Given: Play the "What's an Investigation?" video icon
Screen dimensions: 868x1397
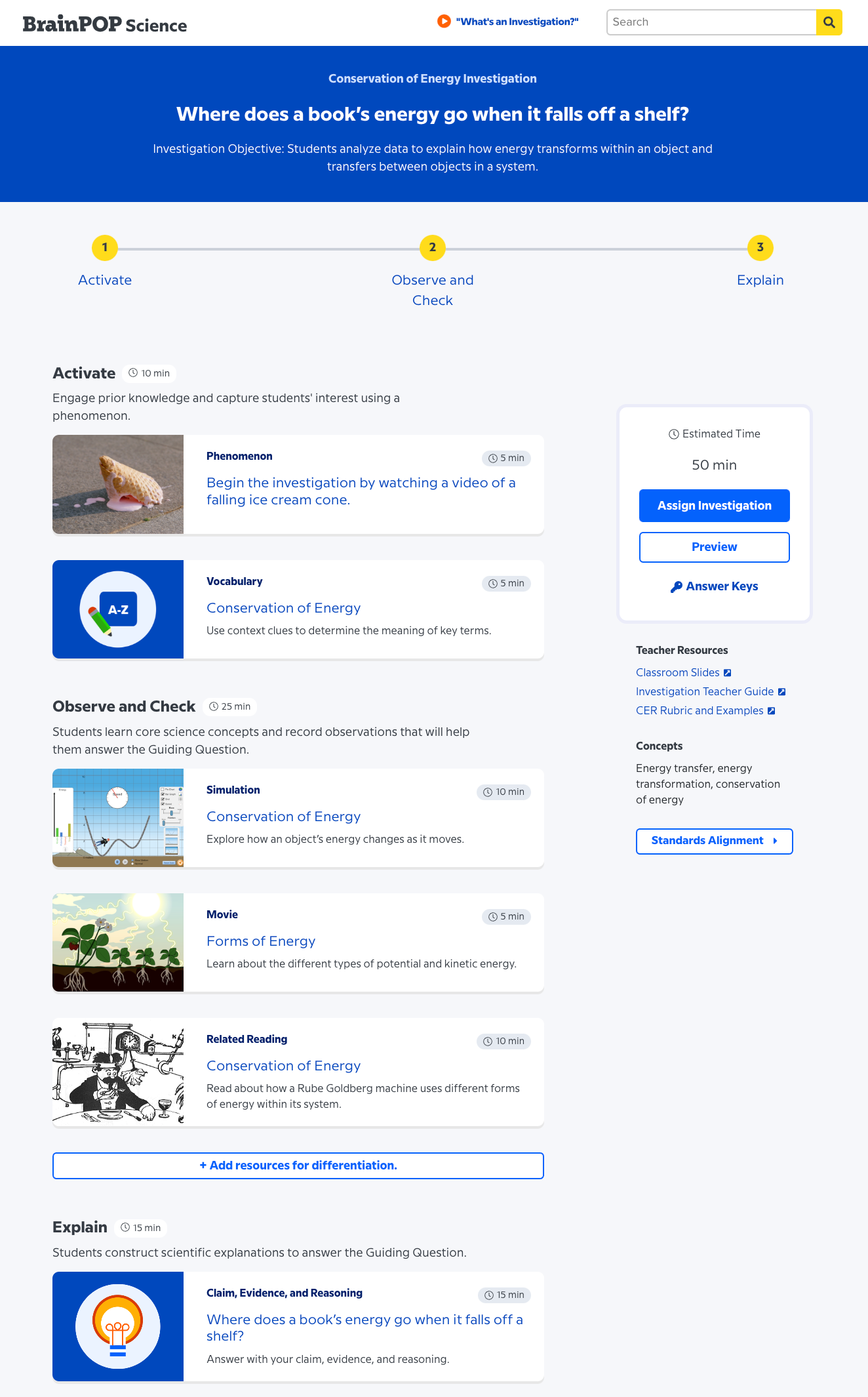Looking at the screenshot, I should pos(444,22).
